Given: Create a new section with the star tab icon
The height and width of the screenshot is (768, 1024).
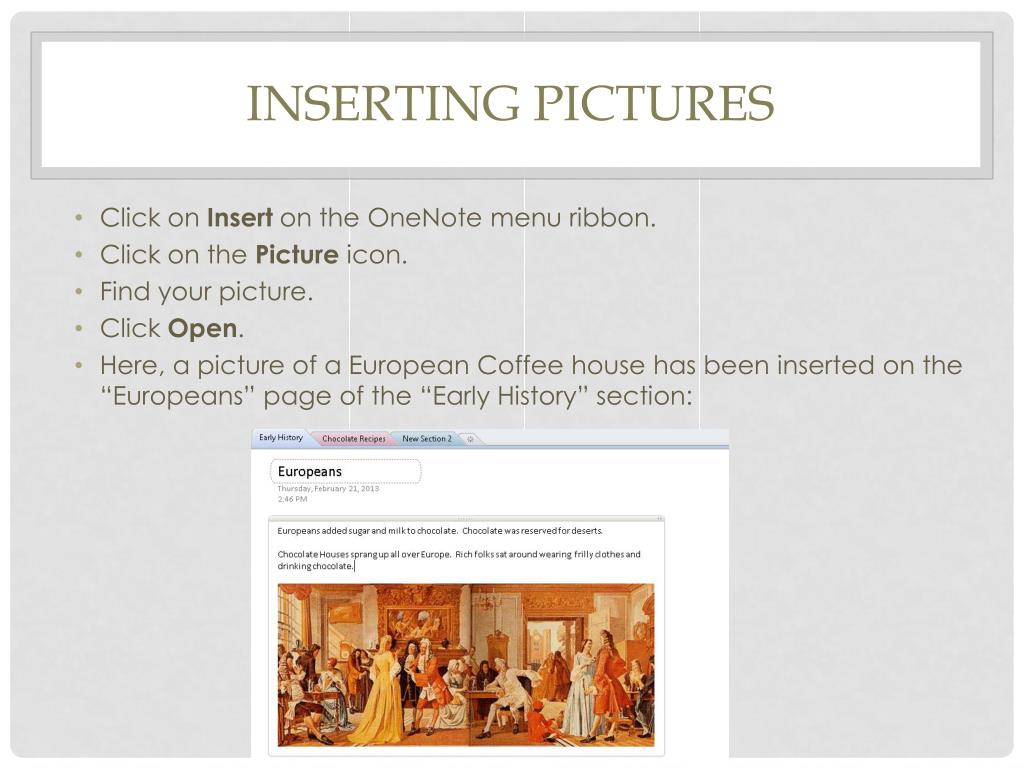Looking at the screenshot, I should pyautogui.click(x=470, y=439).
